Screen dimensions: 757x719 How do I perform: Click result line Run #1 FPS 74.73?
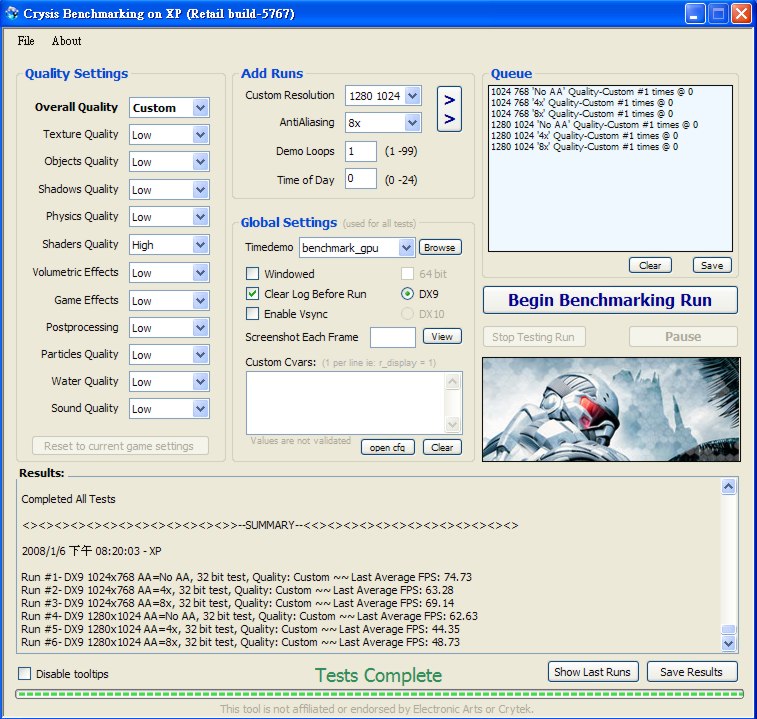(246, 577)
